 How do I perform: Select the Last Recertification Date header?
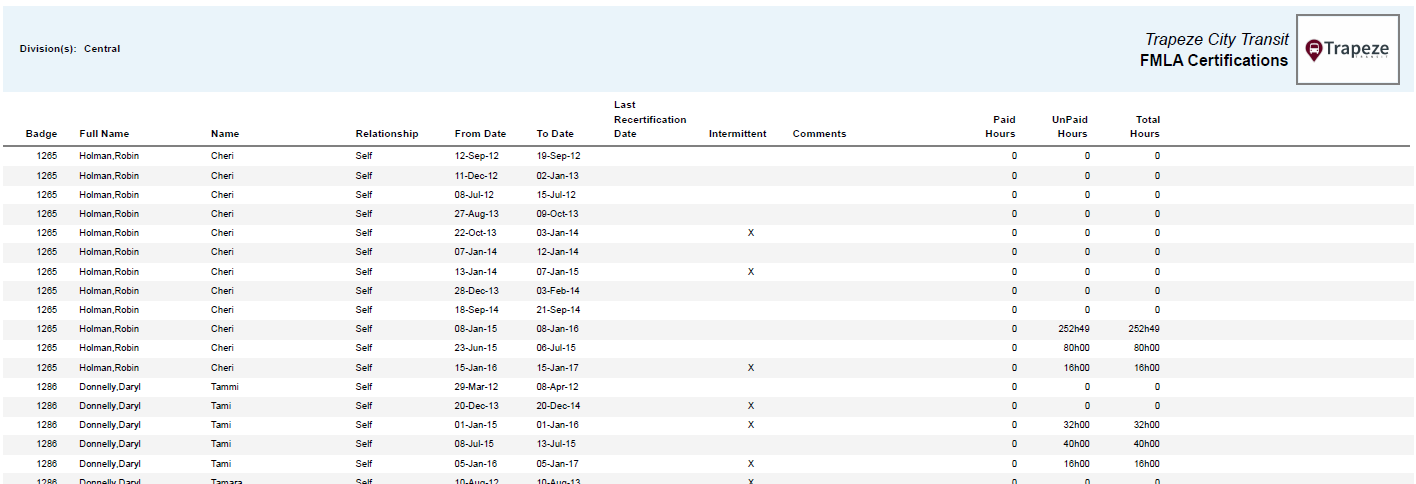pyautogui.click(x=649, y=119)
